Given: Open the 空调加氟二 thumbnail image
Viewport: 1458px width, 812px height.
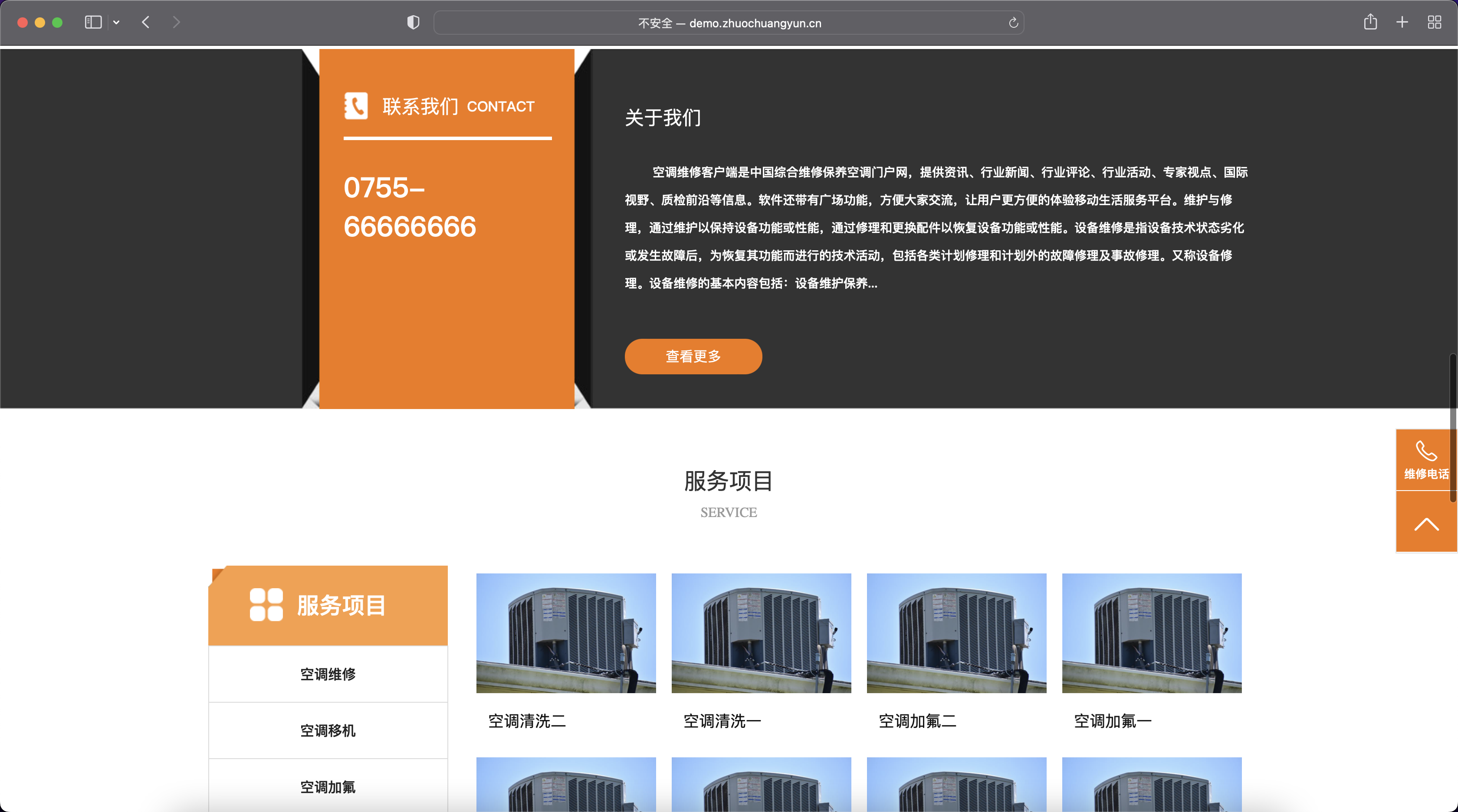Looking at the screenshot, I should (956, 633).
